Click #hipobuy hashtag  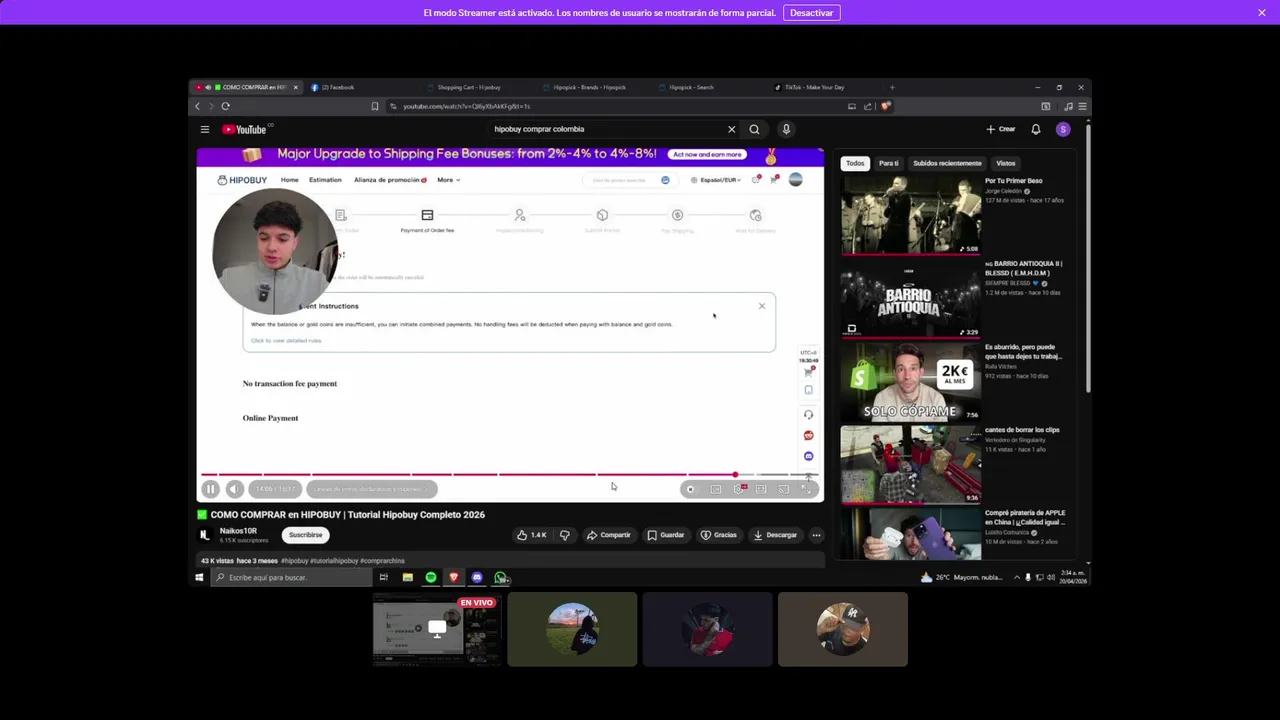pos(295,561)
